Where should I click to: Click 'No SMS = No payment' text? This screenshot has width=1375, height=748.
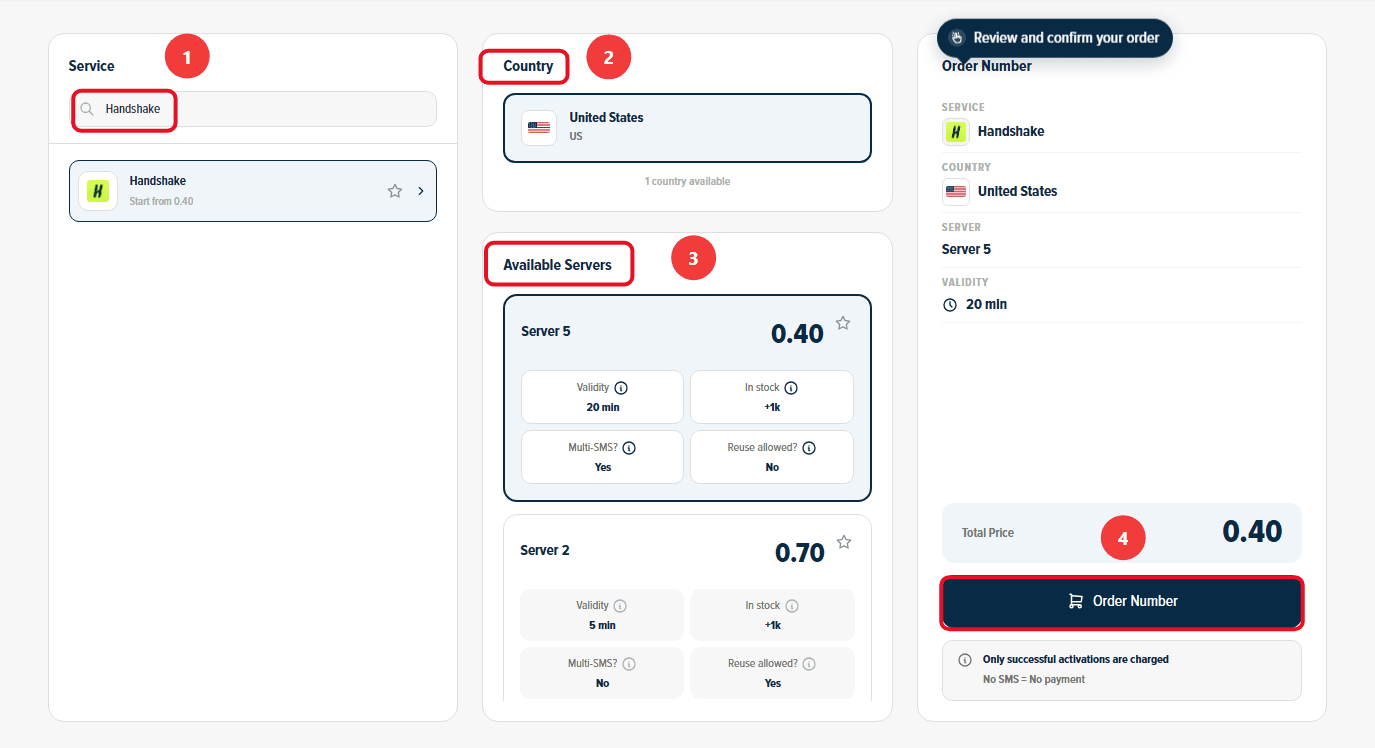(1034, 680)
